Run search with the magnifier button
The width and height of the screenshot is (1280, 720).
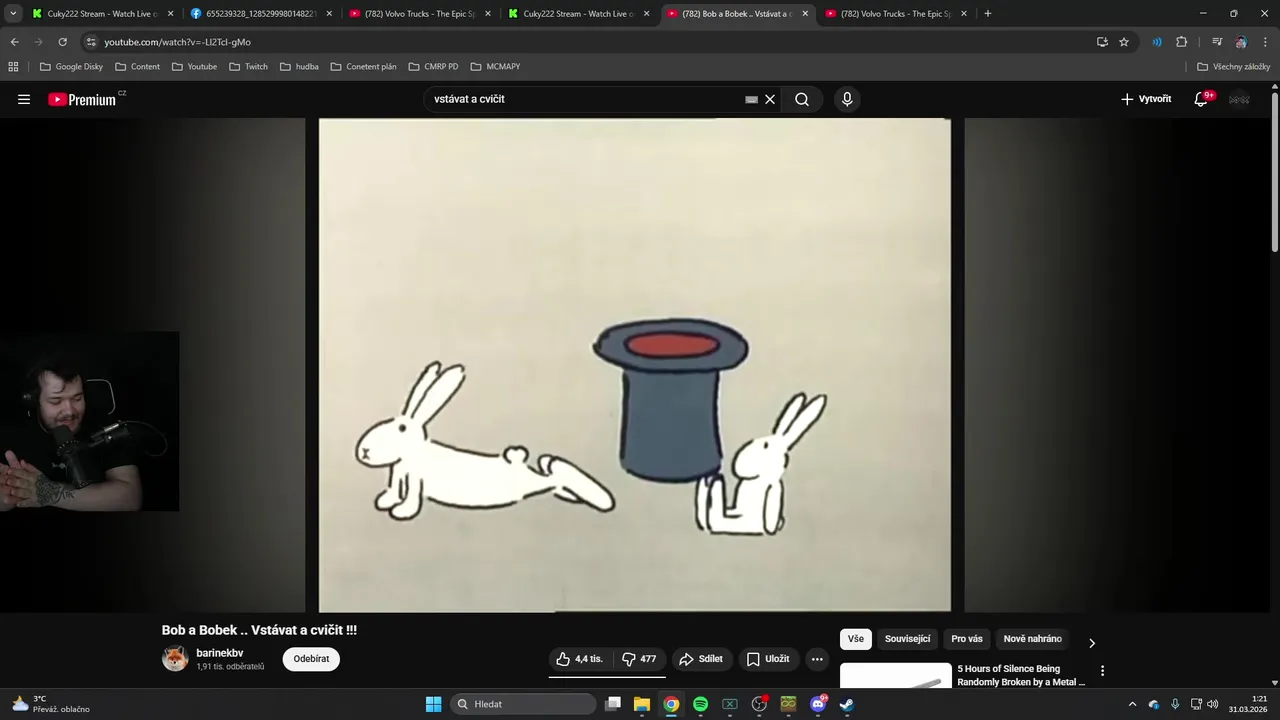[802, 99]
